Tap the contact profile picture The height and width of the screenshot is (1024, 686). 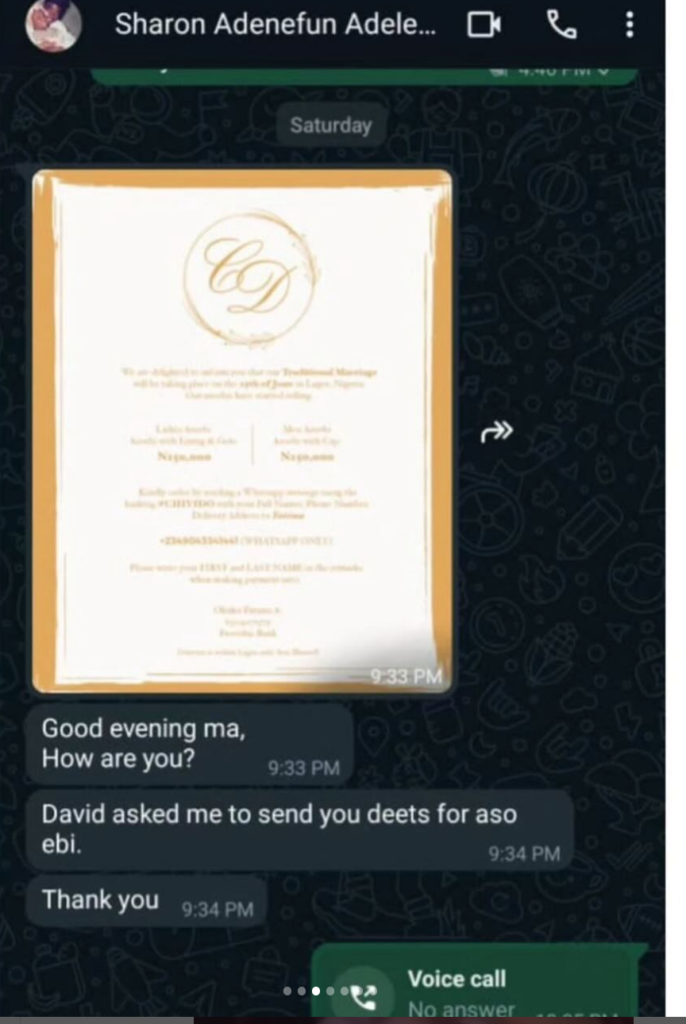[54, 25]
